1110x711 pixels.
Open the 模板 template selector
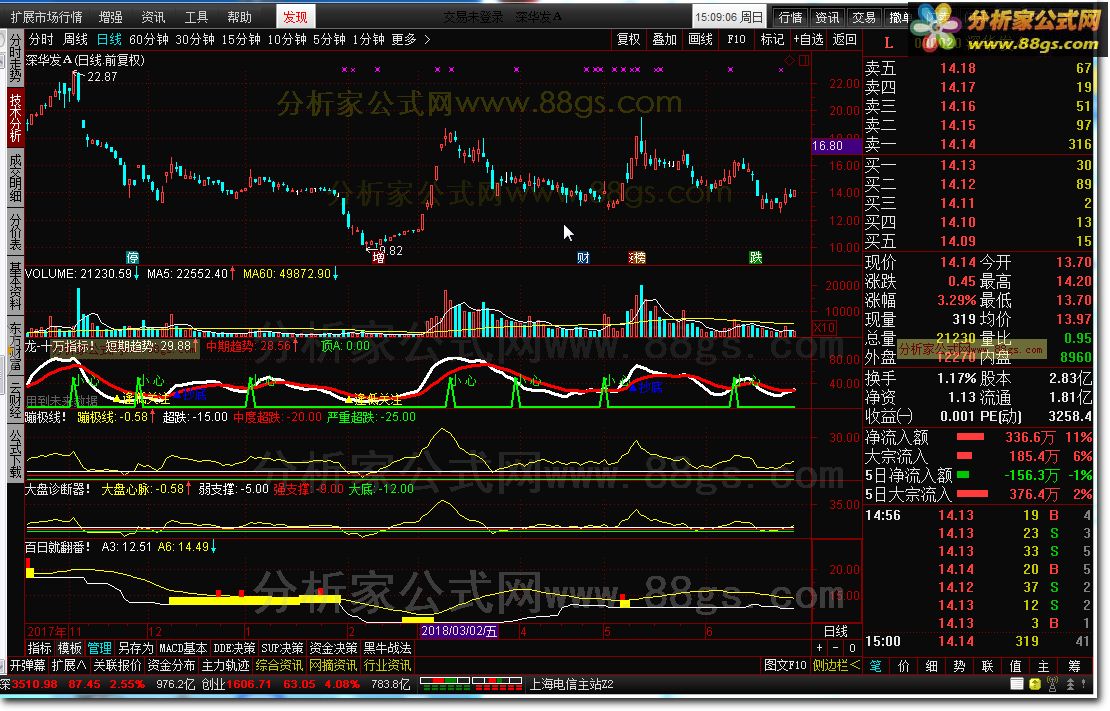(x=69, y=648)
